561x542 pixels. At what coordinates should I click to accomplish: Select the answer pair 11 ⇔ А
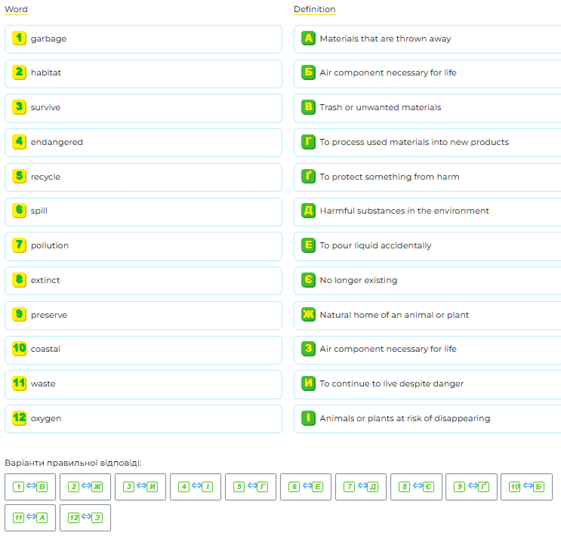30,518
